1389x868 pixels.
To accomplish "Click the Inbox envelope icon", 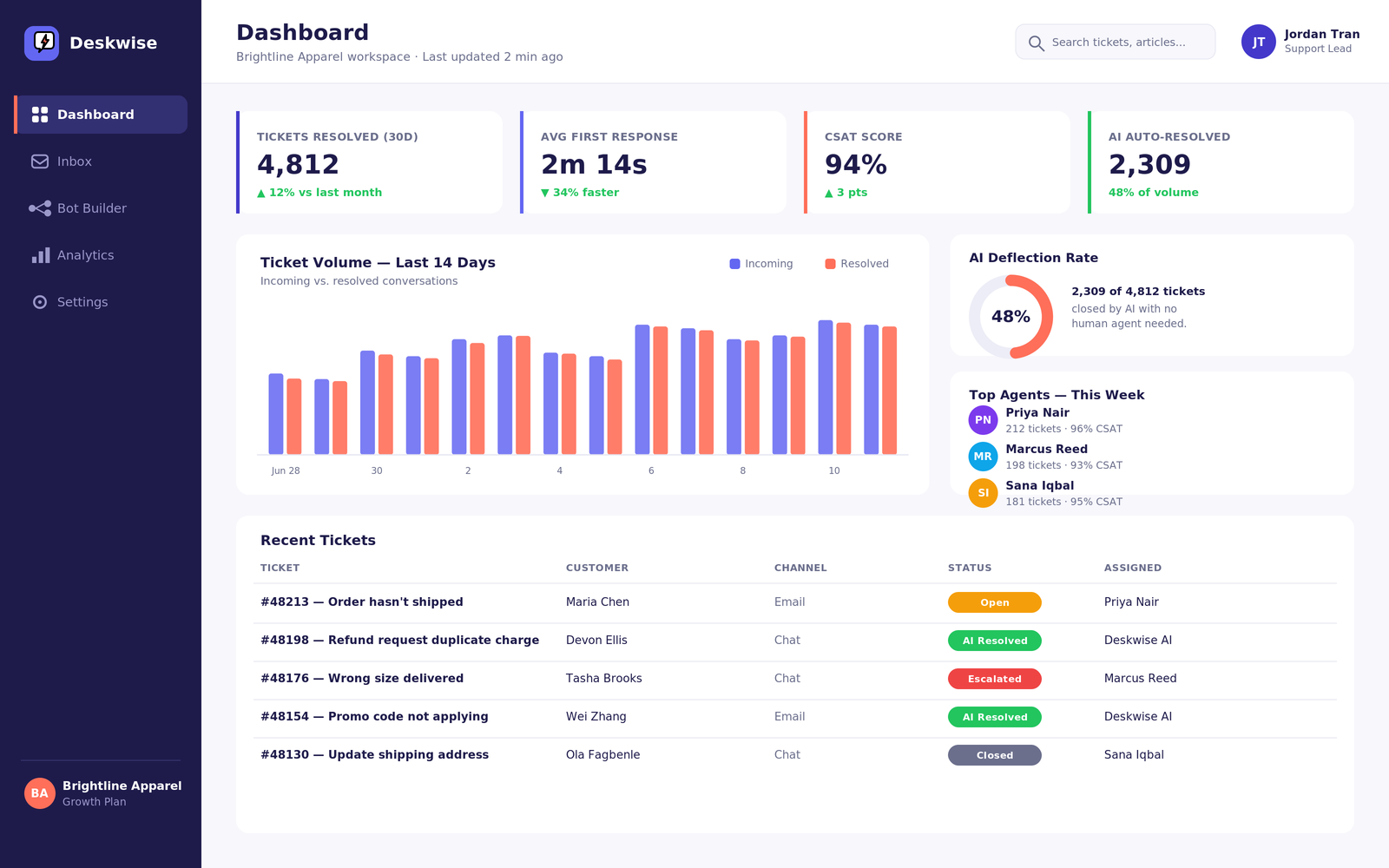I will (40, 161).
